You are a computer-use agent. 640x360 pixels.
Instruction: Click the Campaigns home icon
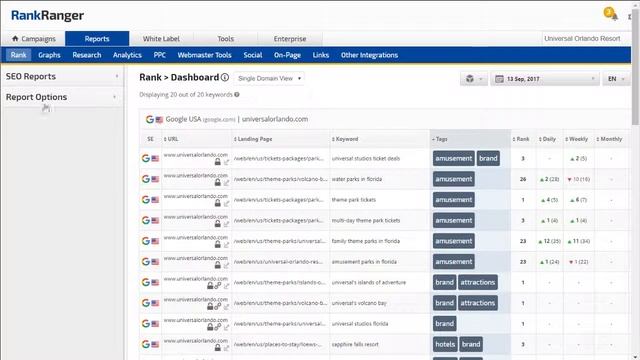tap(15, 38)
